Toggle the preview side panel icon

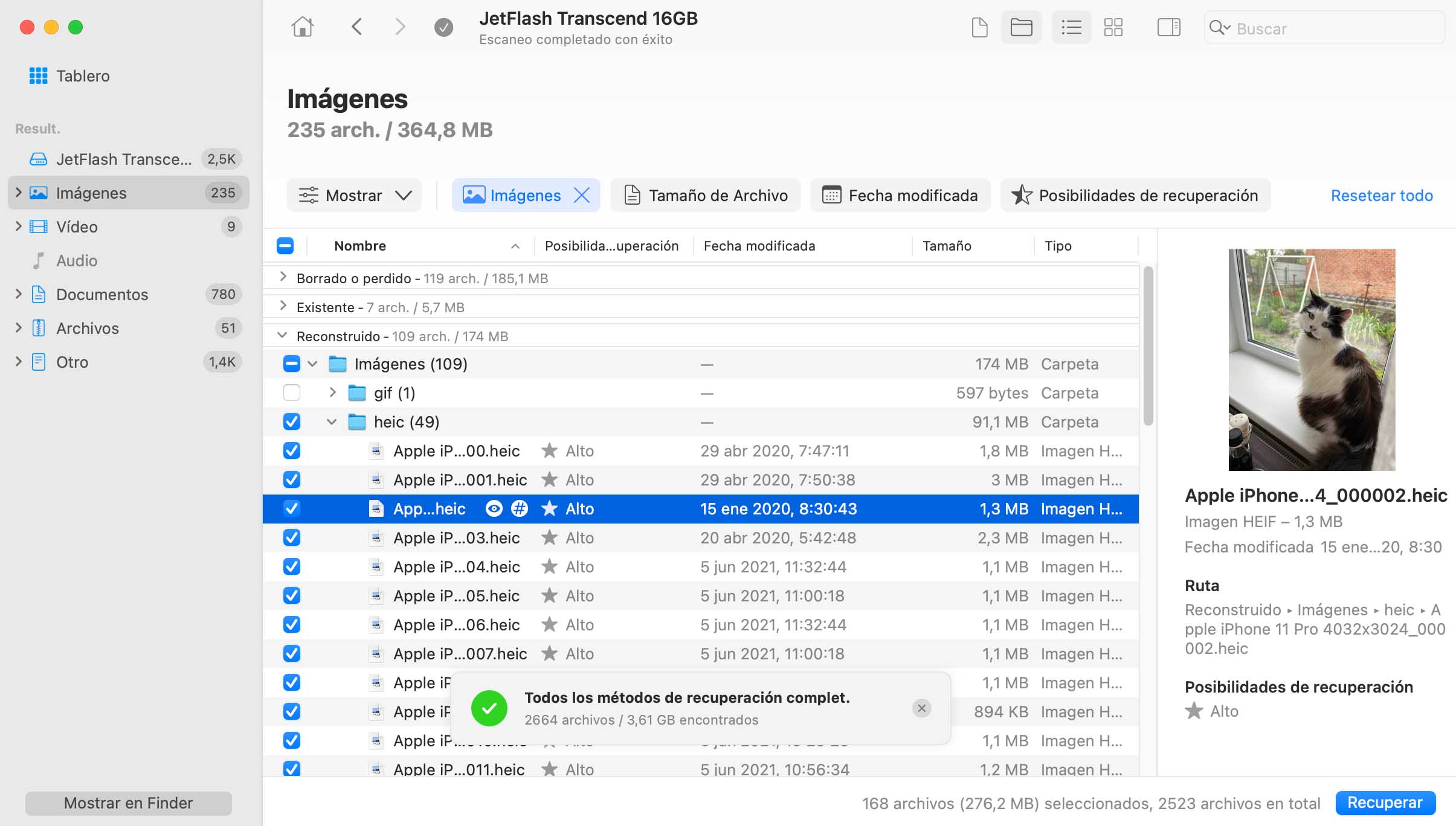tap(1168, 27)
